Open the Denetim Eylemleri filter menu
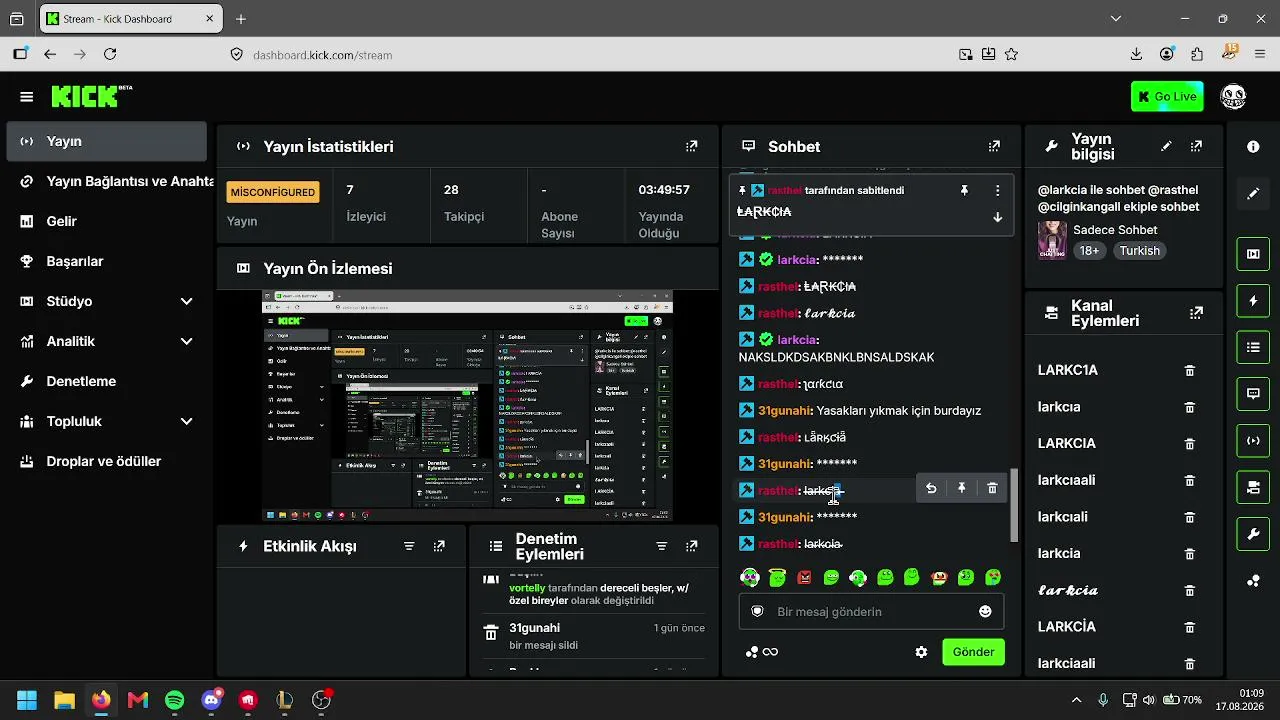Viewport: 1280px width, 720px height. coord(661,546)
